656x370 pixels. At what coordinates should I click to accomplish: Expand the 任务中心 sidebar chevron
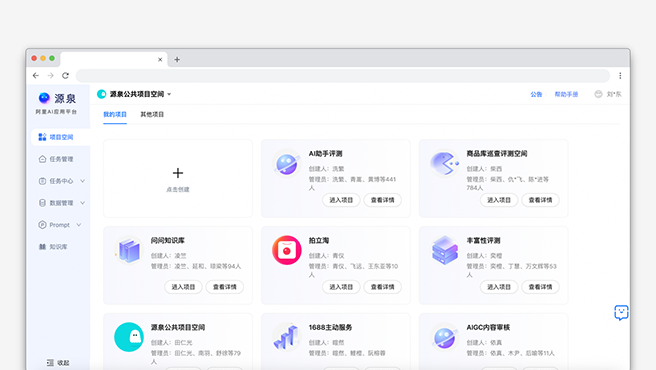pos(82,181)
